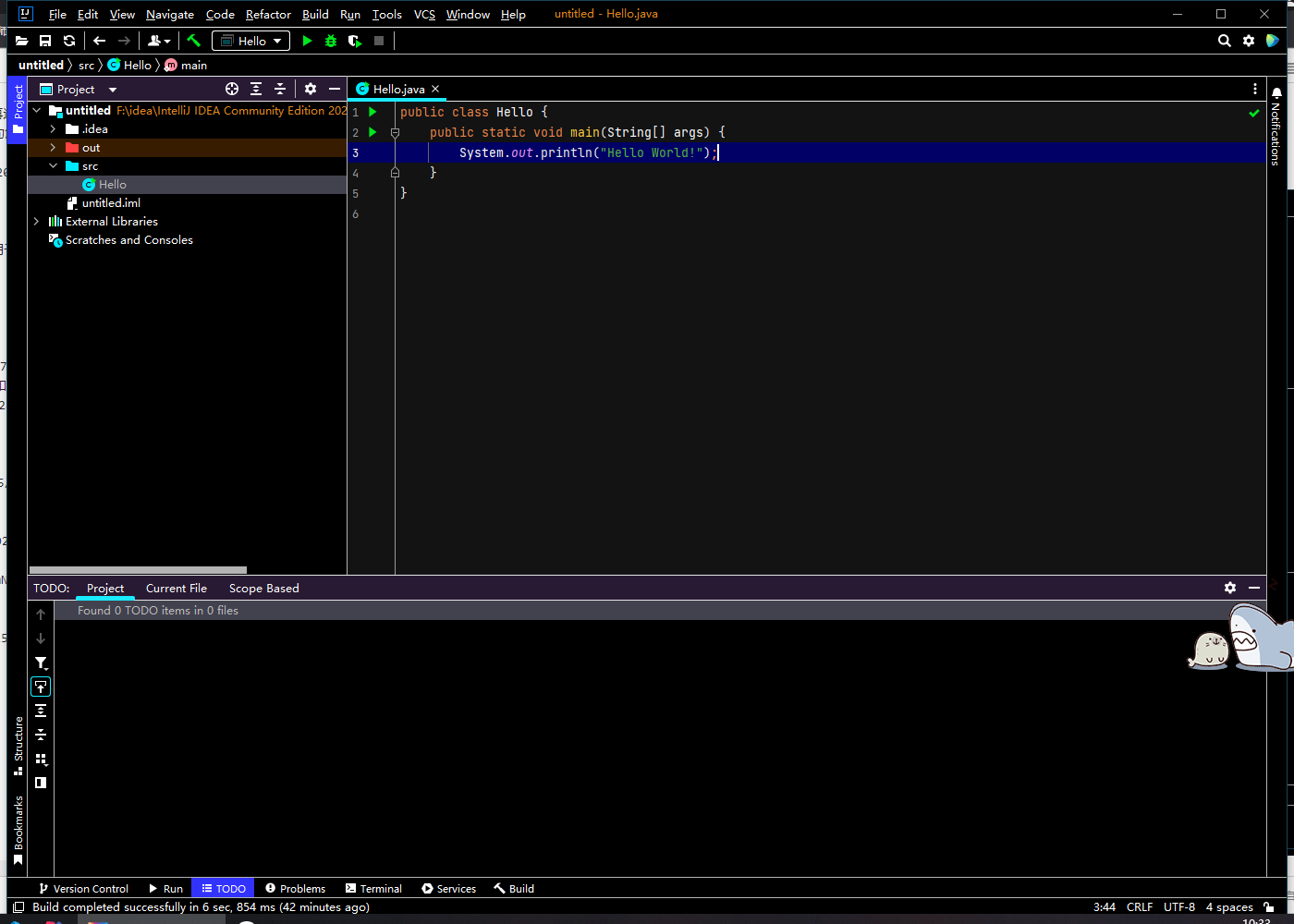Screen dimensions: 1294x924
Task: Hide the Project panel with minus icon
Action: pos(335,89)
